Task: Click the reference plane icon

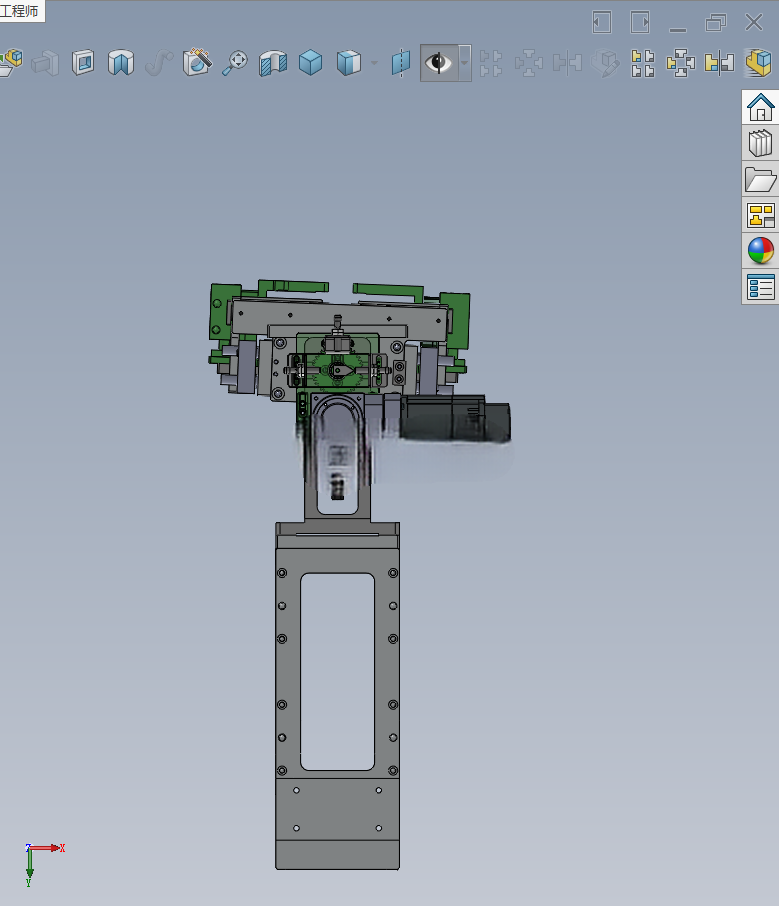Action: [x=400, y=62]
